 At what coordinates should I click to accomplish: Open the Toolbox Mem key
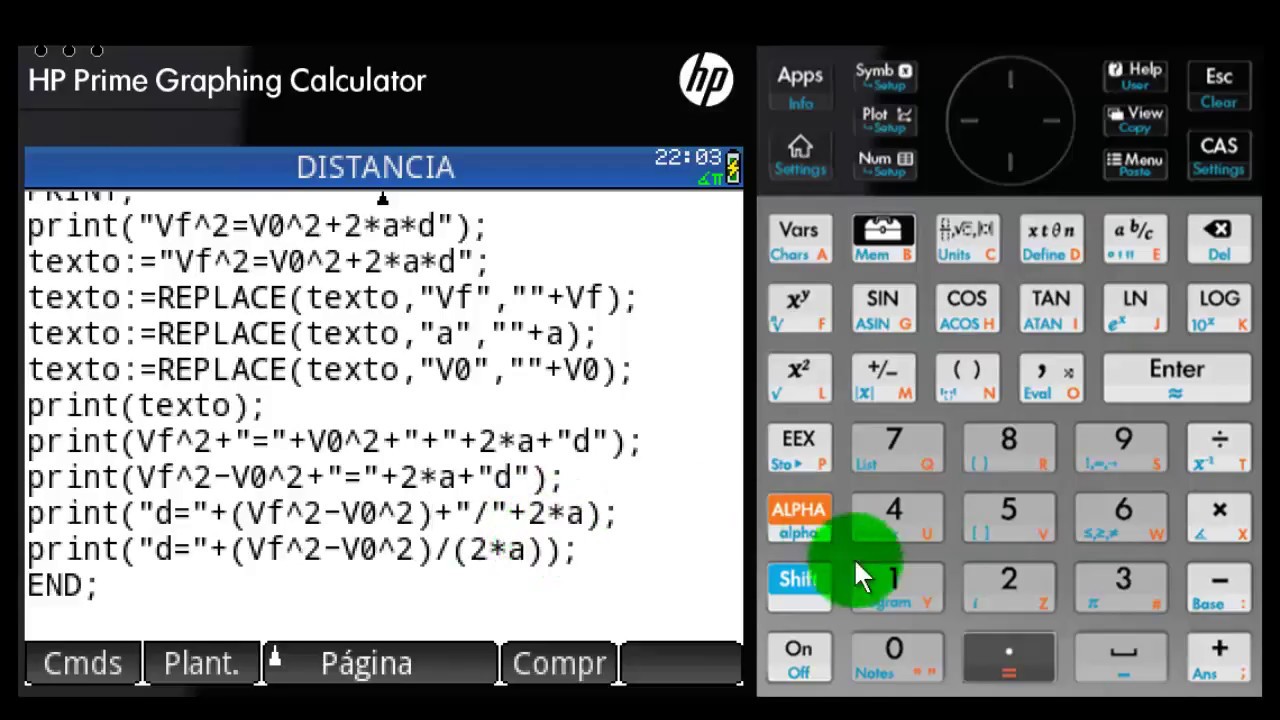pyautogui.click(x=883, y=241)
